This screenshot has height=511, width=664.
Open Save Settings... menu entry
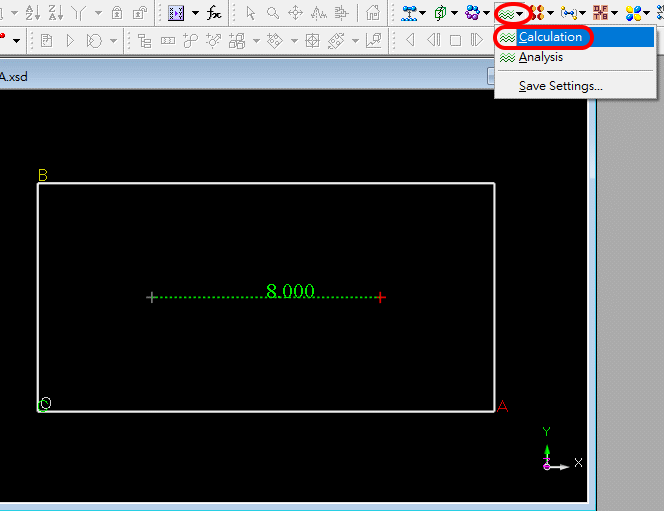(x=560, y=86)
